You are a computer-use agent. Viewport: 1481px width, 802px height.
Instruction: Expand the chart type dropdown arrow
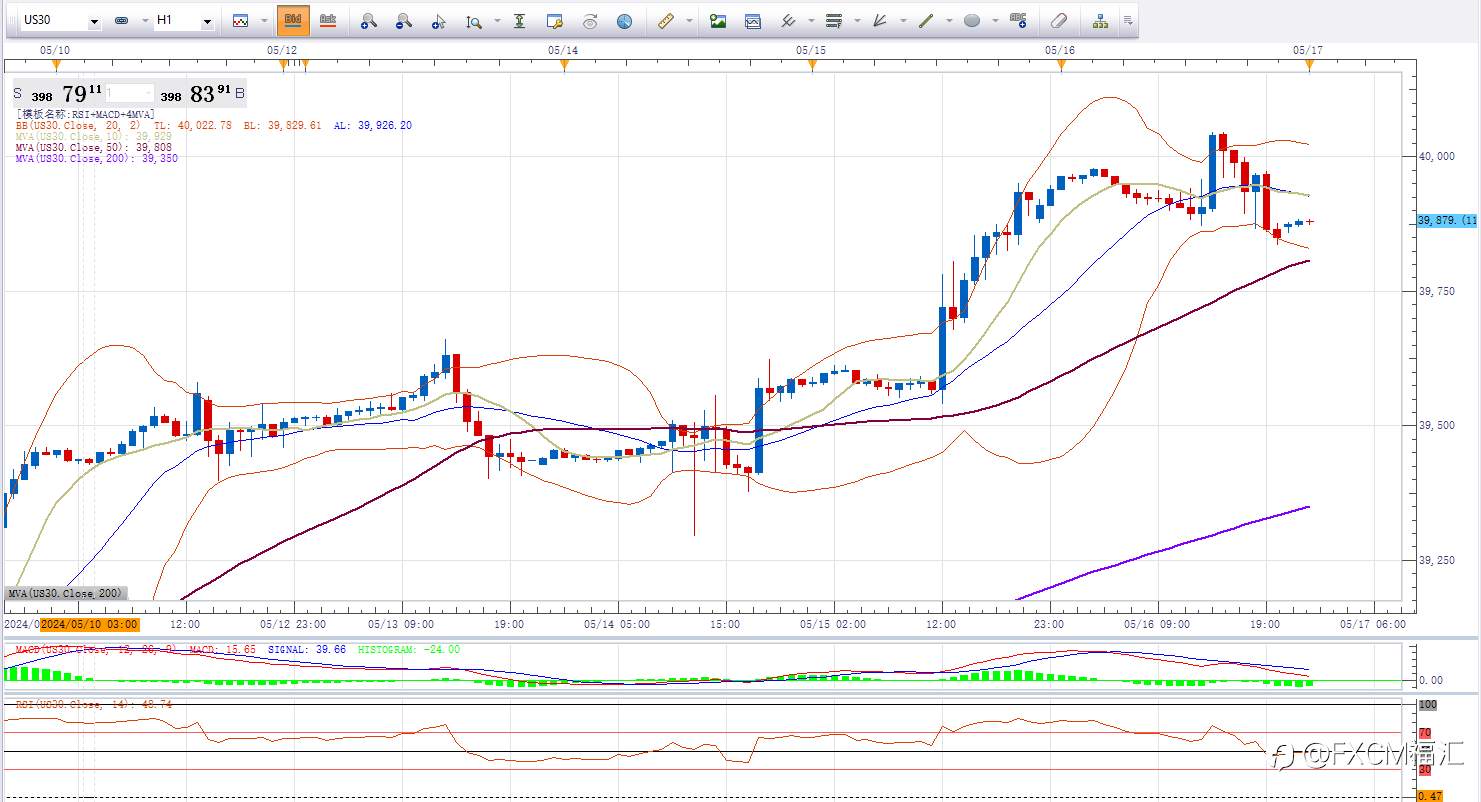(264, 20)
